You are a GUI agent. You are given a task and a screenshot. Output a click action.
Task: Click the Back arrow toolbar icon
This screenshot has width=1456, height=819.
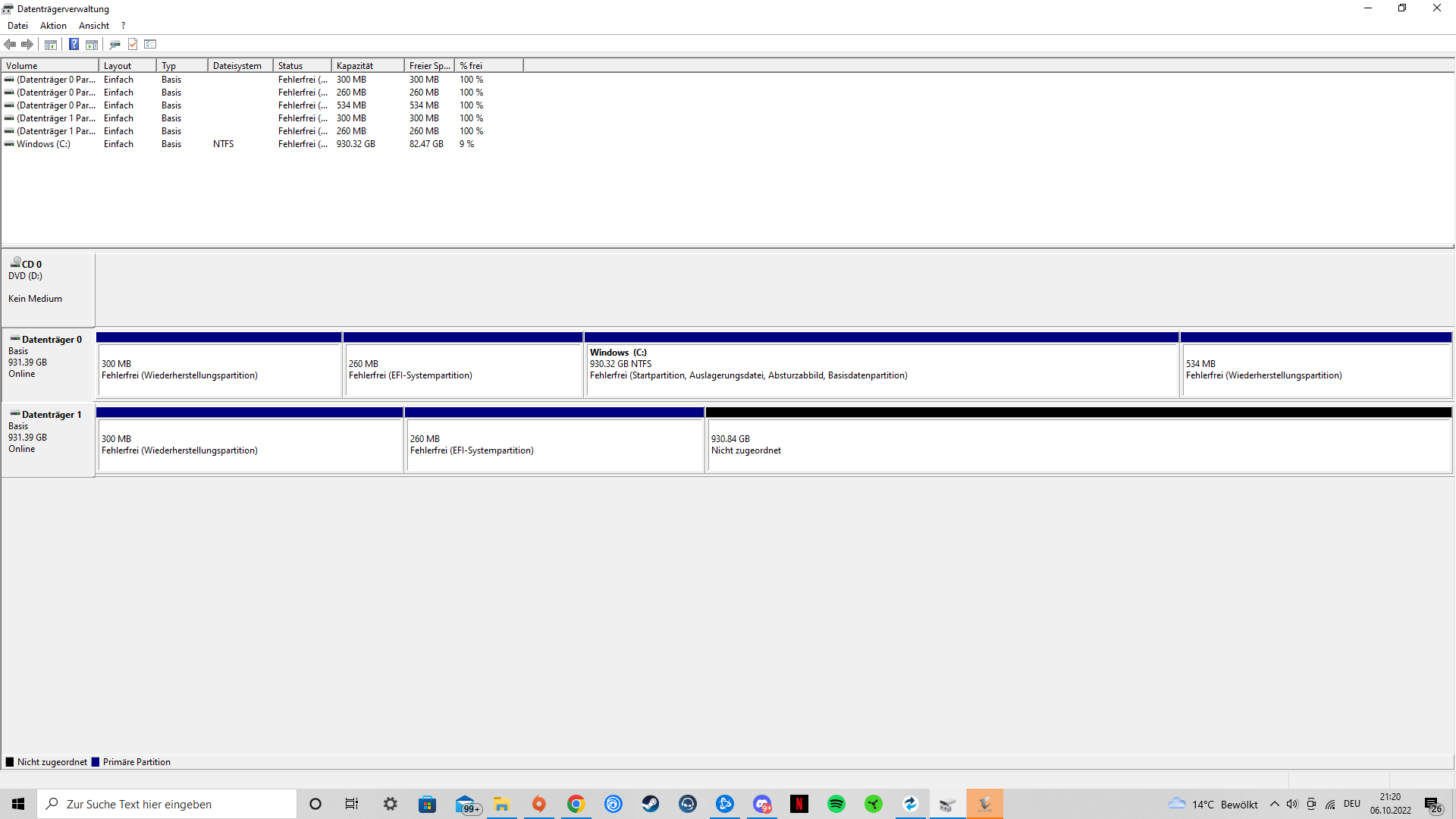tap(10, 44)
